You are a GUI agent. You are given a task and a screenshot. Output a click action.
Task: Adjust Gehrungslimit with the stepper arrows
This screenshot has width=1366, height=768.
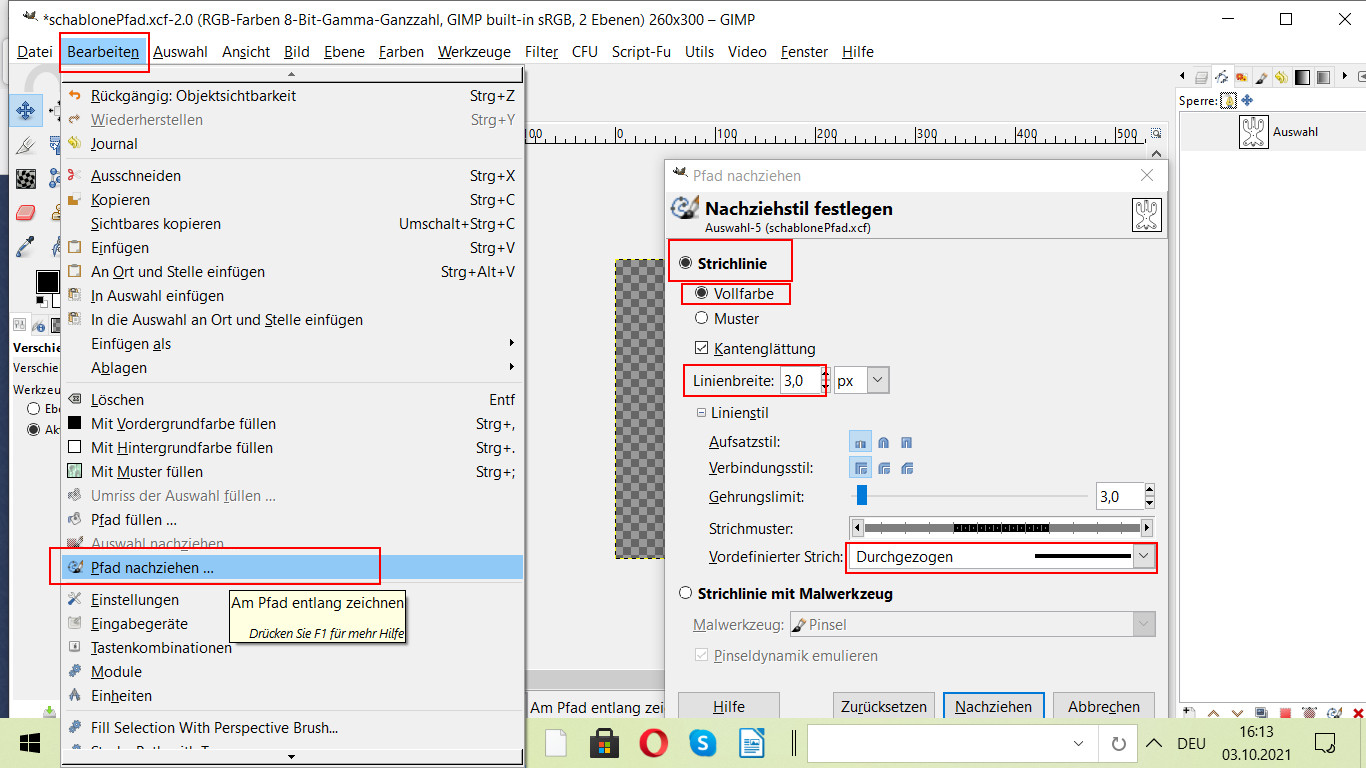[x=1149, y=496]
